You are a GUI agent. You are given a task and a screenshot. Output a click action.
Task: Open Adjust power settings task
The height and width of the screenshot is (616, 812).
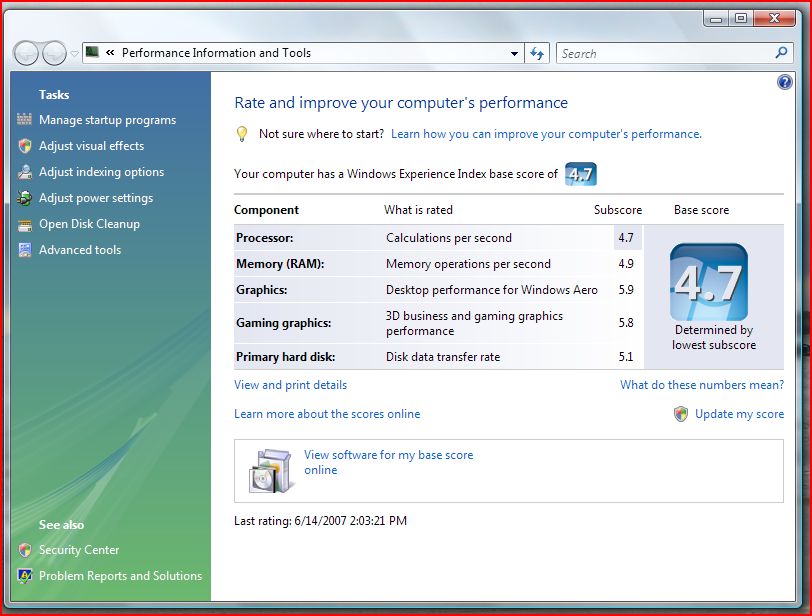coord(96,198)
